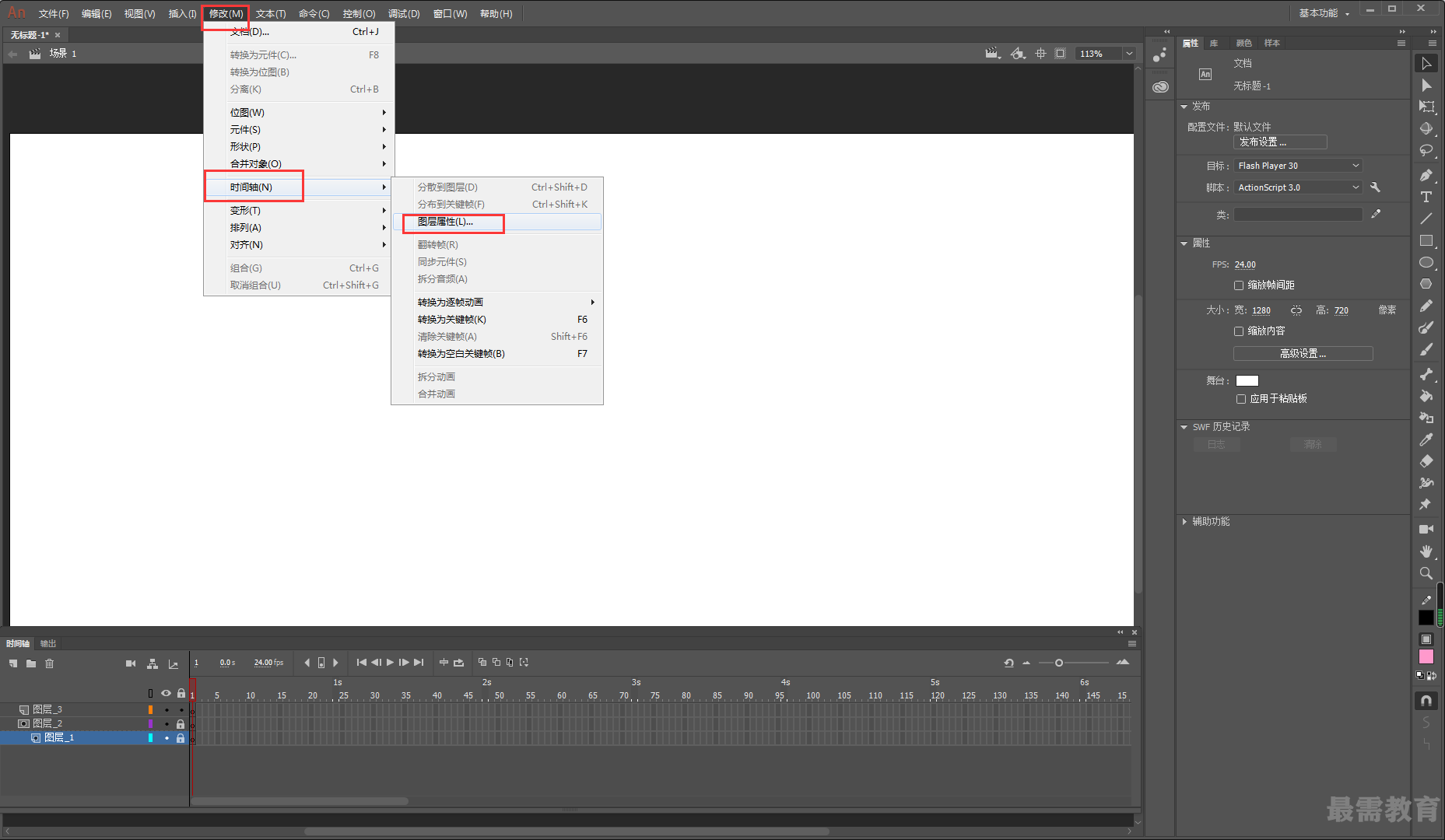Switch to the 库 panel tab
The height and width of the screenshot is (840, 1445).
(x=1214, y=44)
